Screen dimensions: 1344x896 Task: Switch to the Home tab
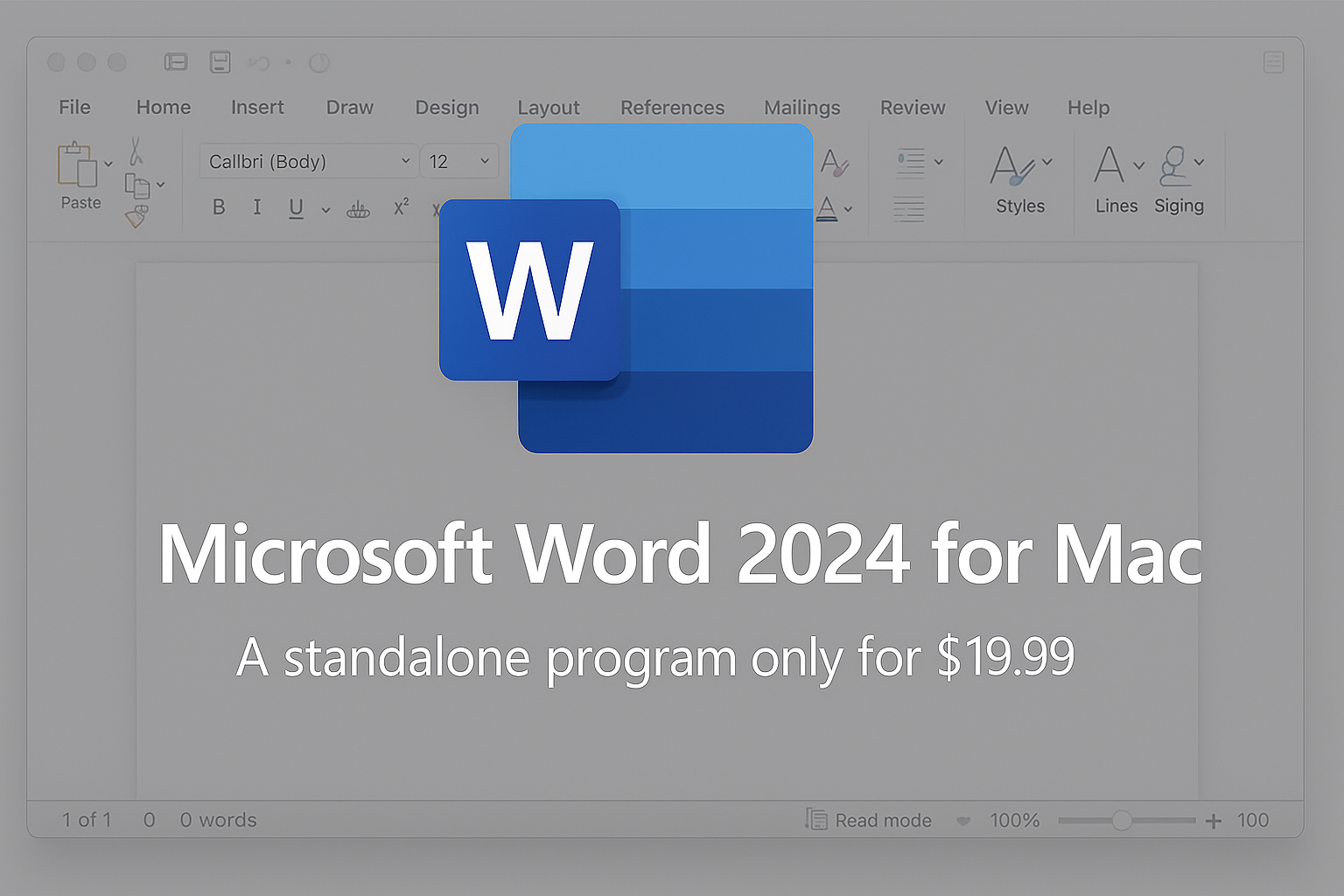[164, 107]
